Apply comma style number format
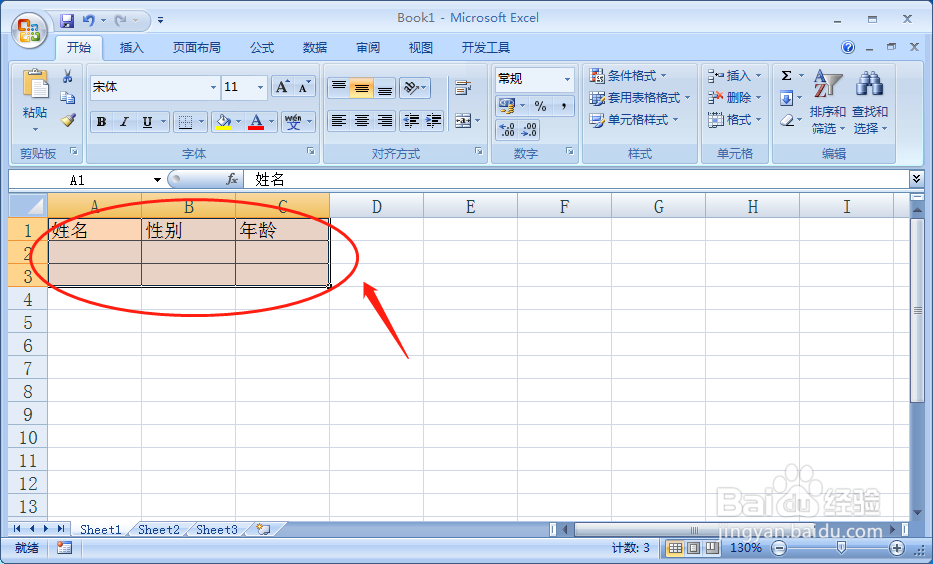Image resolution: width=933 pixels, height=564 pixels. click(563, 106)
